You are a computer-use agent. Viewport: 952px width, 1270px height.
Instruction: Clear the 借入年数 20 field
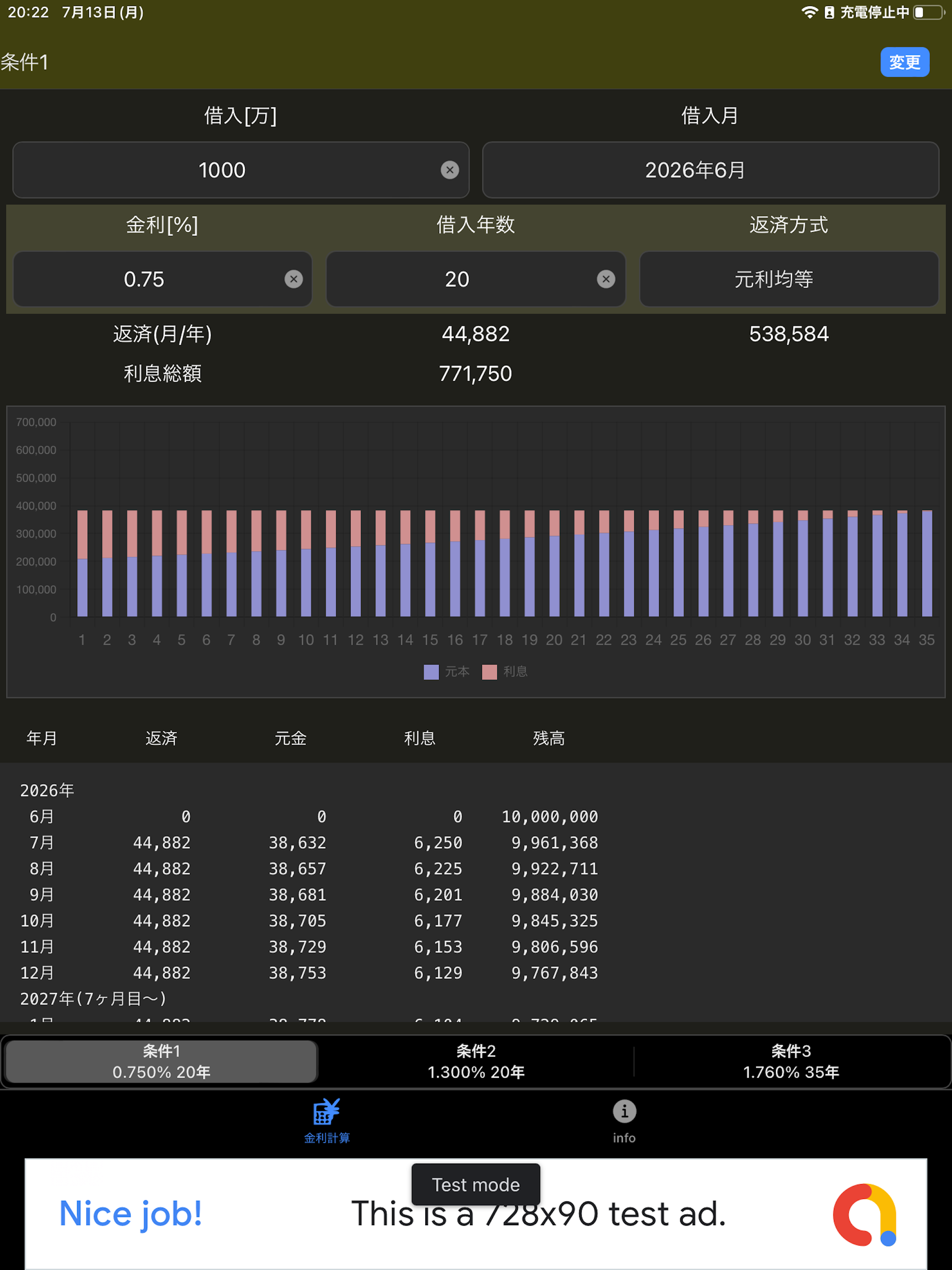click(606, 279)
